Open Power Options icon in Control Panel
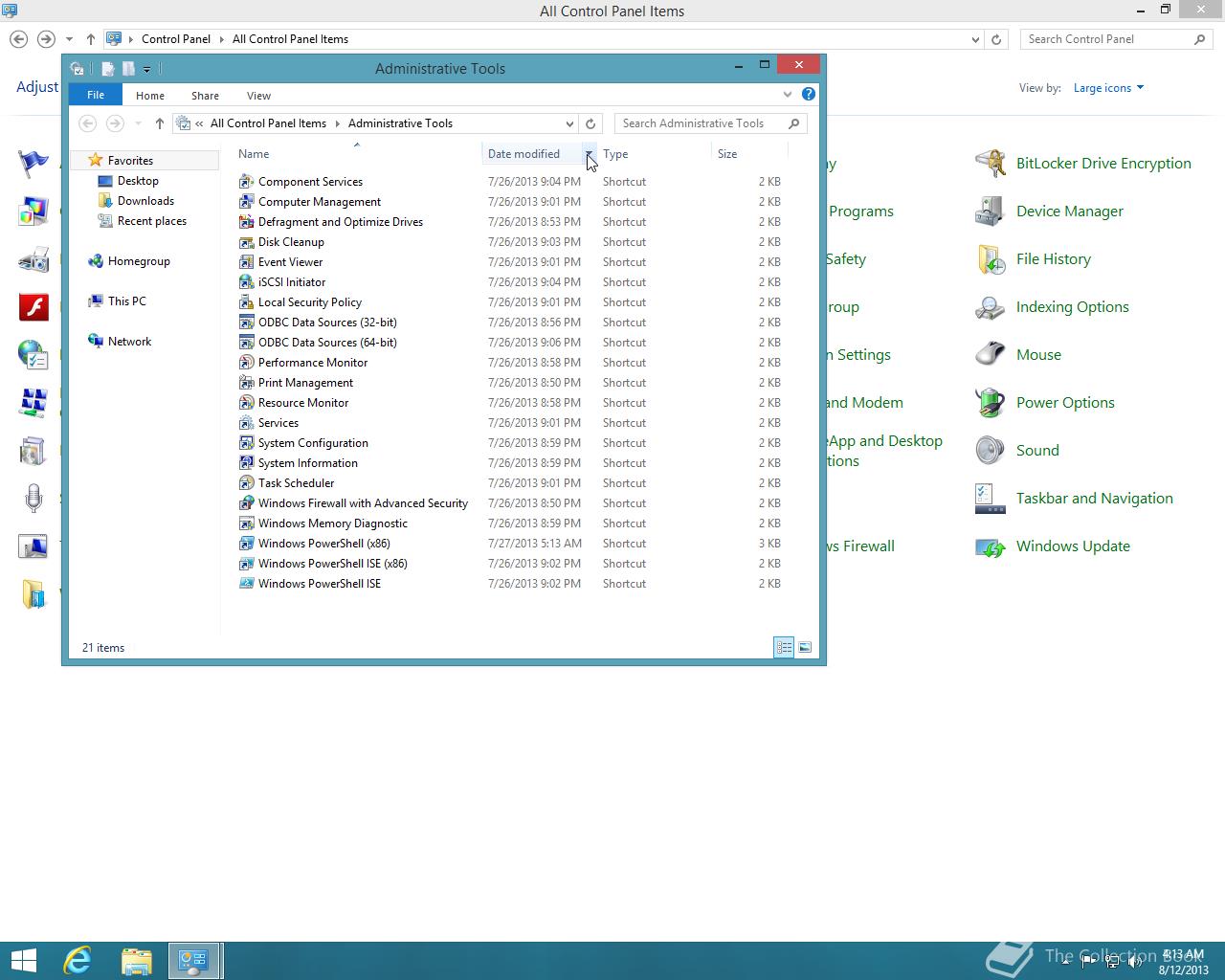The width and height of the screenshot is (1225, 980). tap(990, 403)
